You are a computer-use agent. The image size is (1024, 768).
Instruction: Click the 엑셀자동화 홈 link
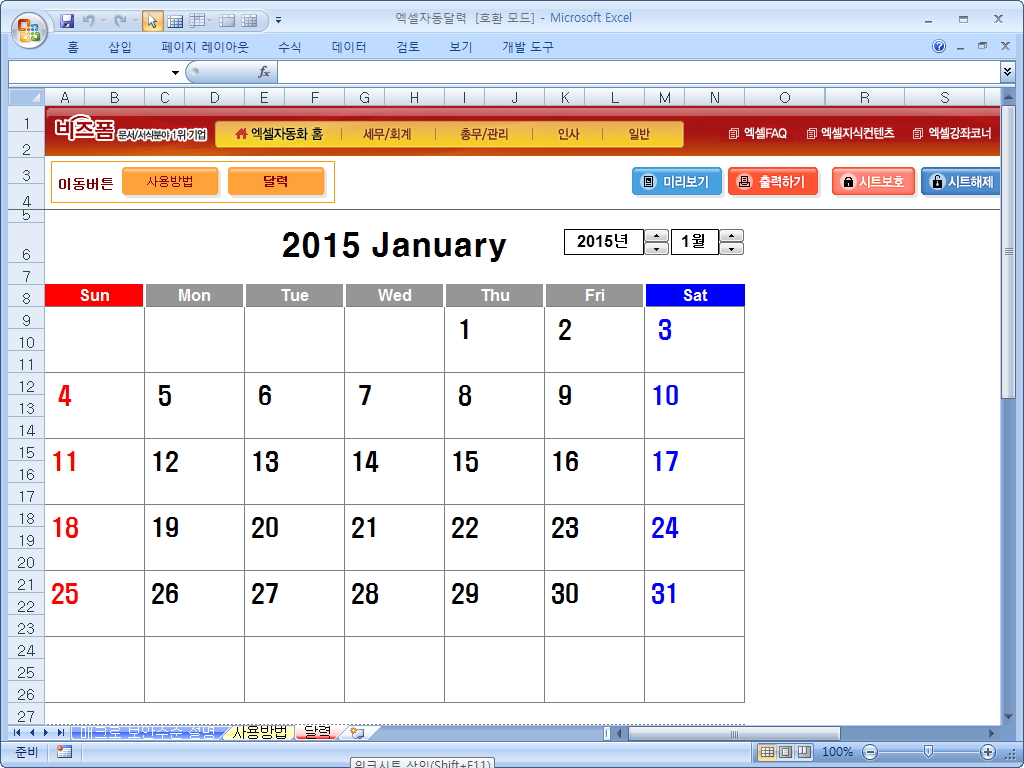point(279,134)
